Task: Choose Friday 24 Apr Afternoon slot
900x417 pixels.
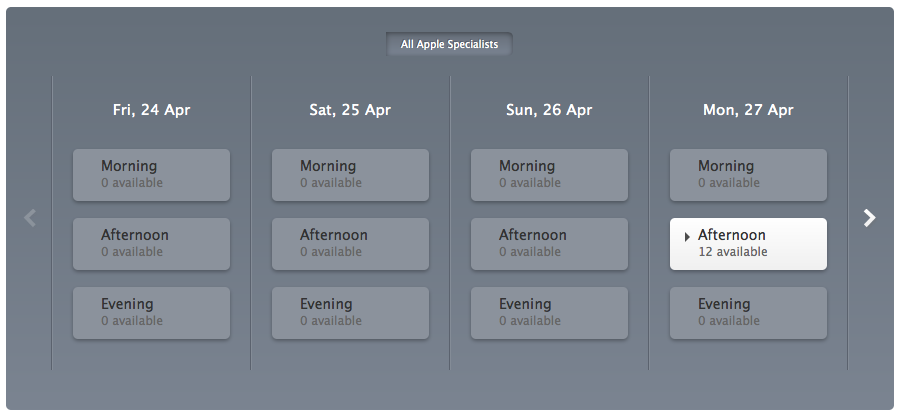Action: pyautogui.click(x=151, y=244)
